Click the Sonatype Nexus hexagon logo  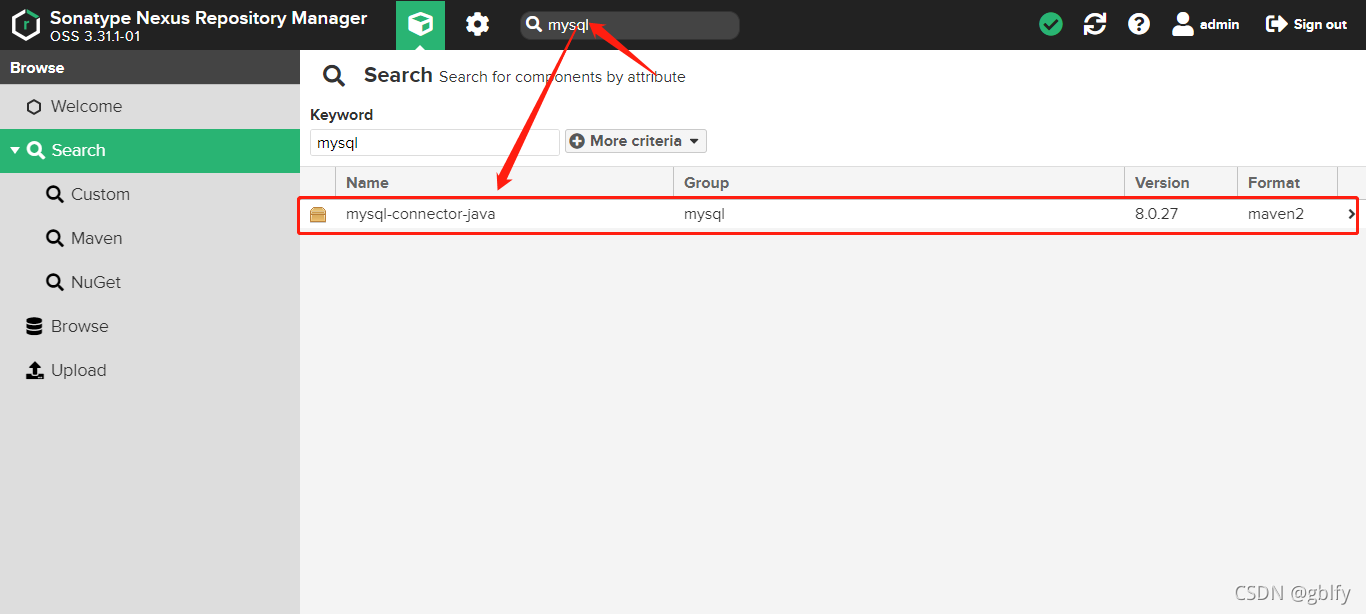(x=26, y=25)
